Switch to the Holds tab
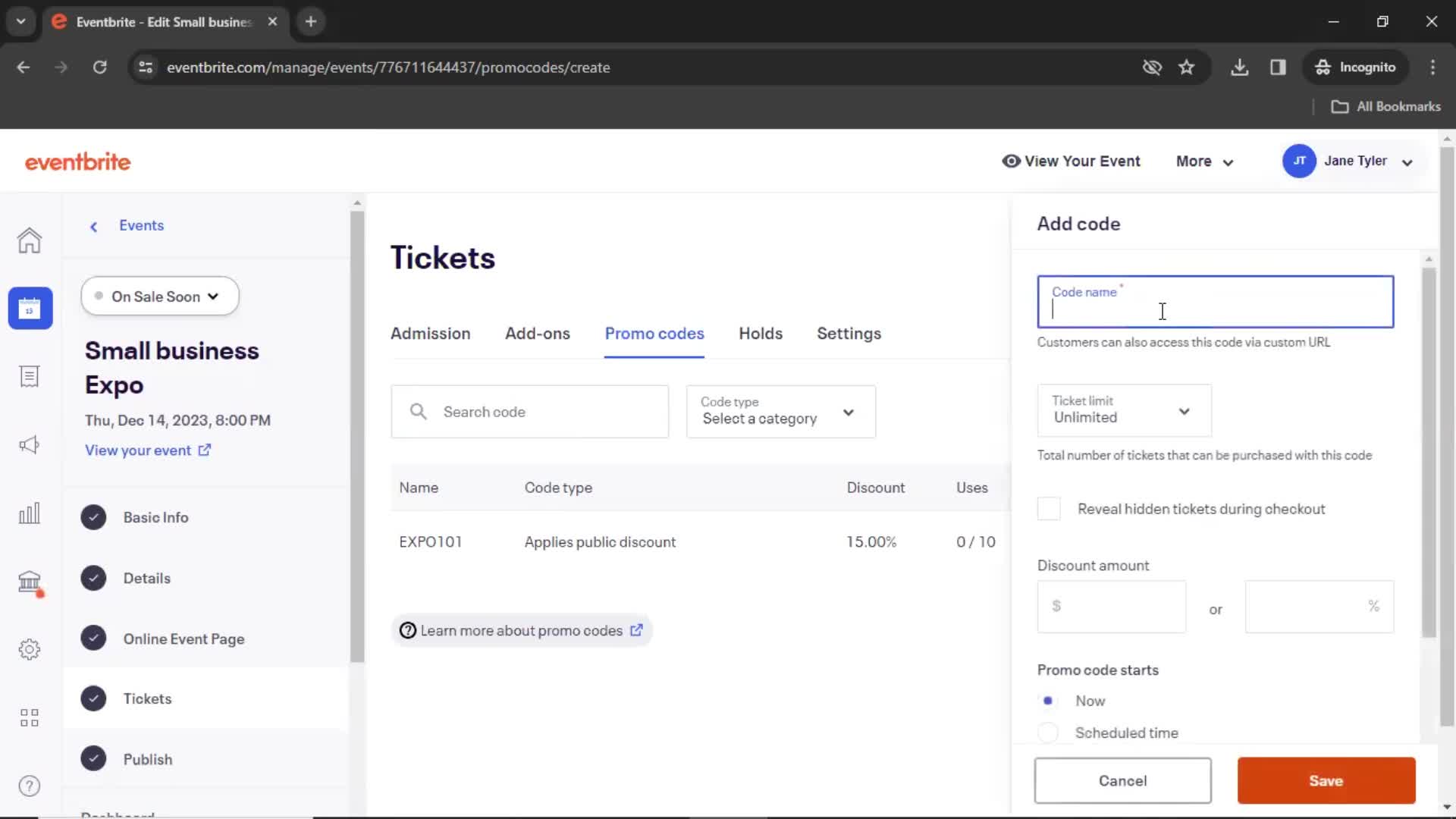1456x819 pixels. (x=761, y=334)
